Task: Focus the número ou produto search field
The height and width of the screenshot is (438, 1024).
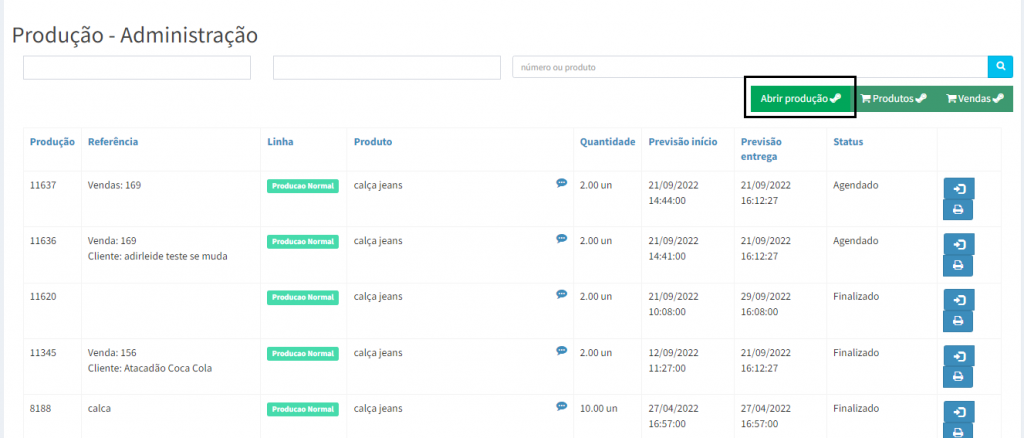Action: click(750, 67)
